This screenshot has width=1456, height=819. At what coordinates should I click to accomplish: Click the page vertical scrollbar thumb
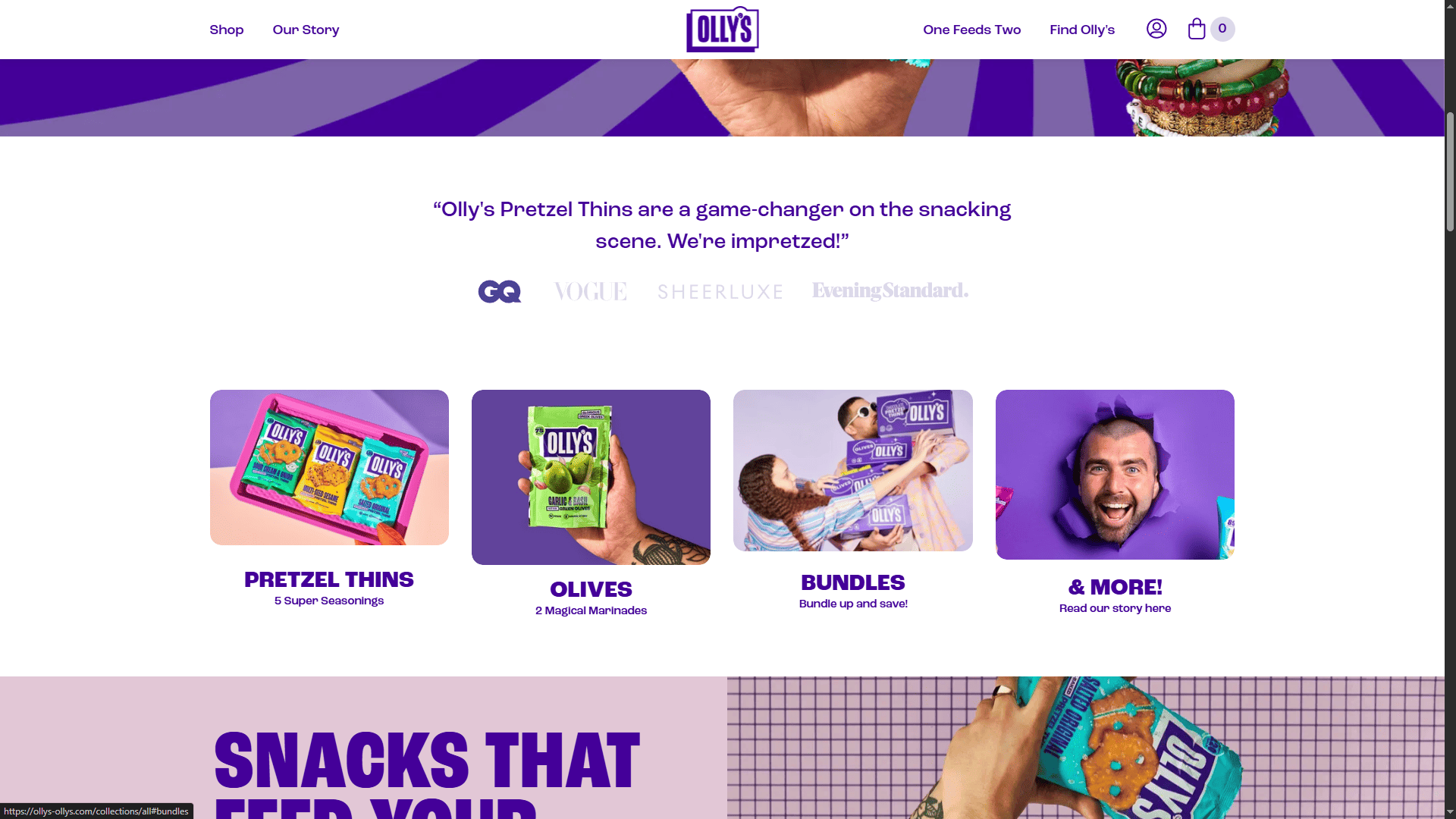[x=1450, y=172]
